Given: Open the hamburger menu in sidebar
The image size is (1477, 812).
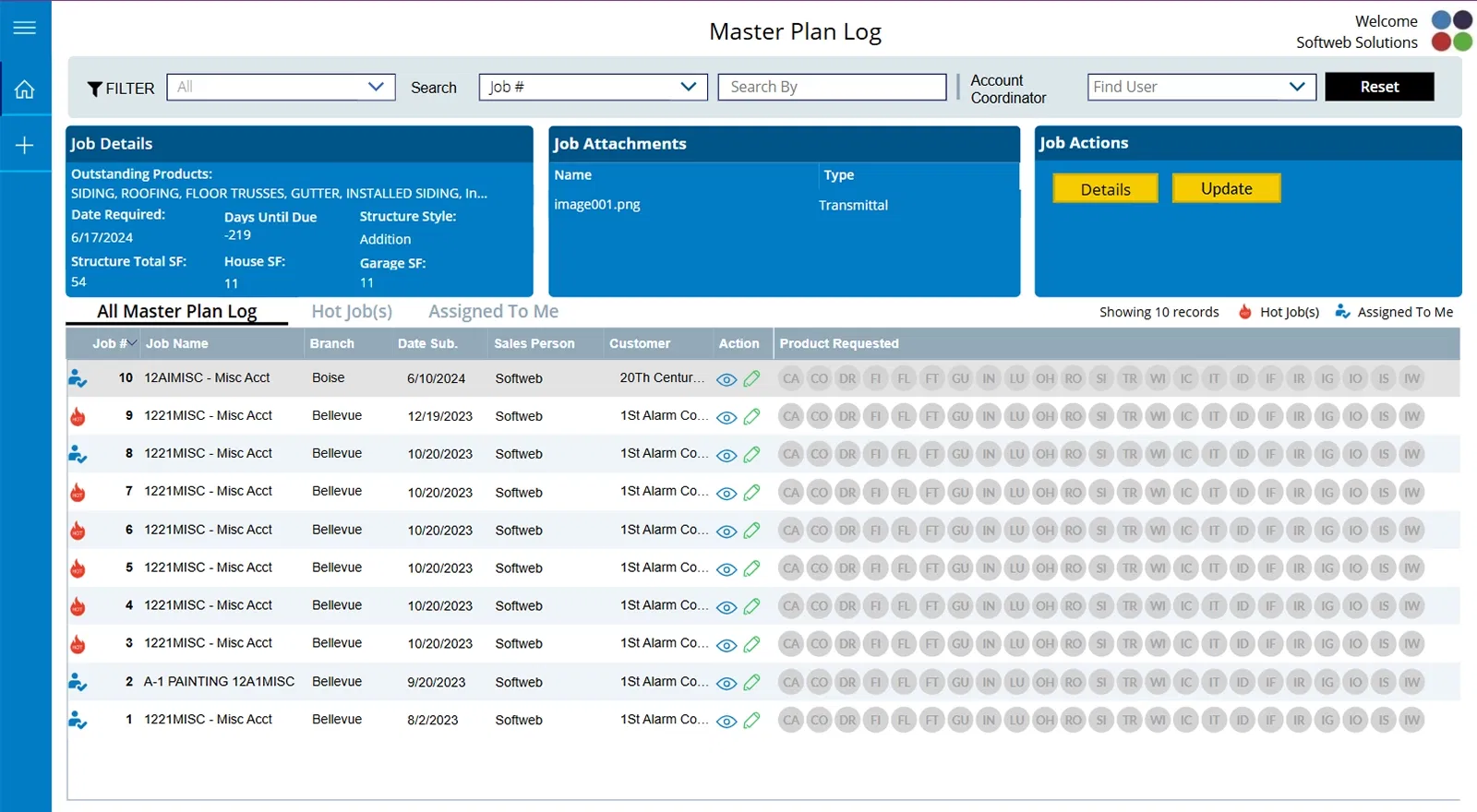Looking at the screenshot, I should pyautogui.click(x=25, y=28).
